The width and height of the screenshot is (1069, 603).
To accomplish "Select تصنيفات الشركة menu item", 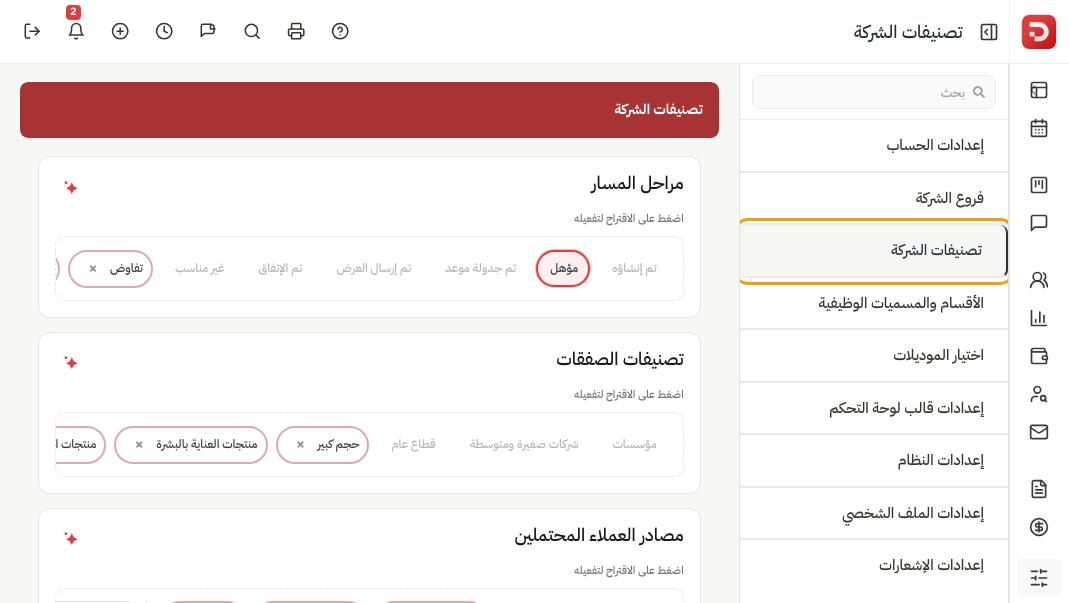I will click(873, 250).
